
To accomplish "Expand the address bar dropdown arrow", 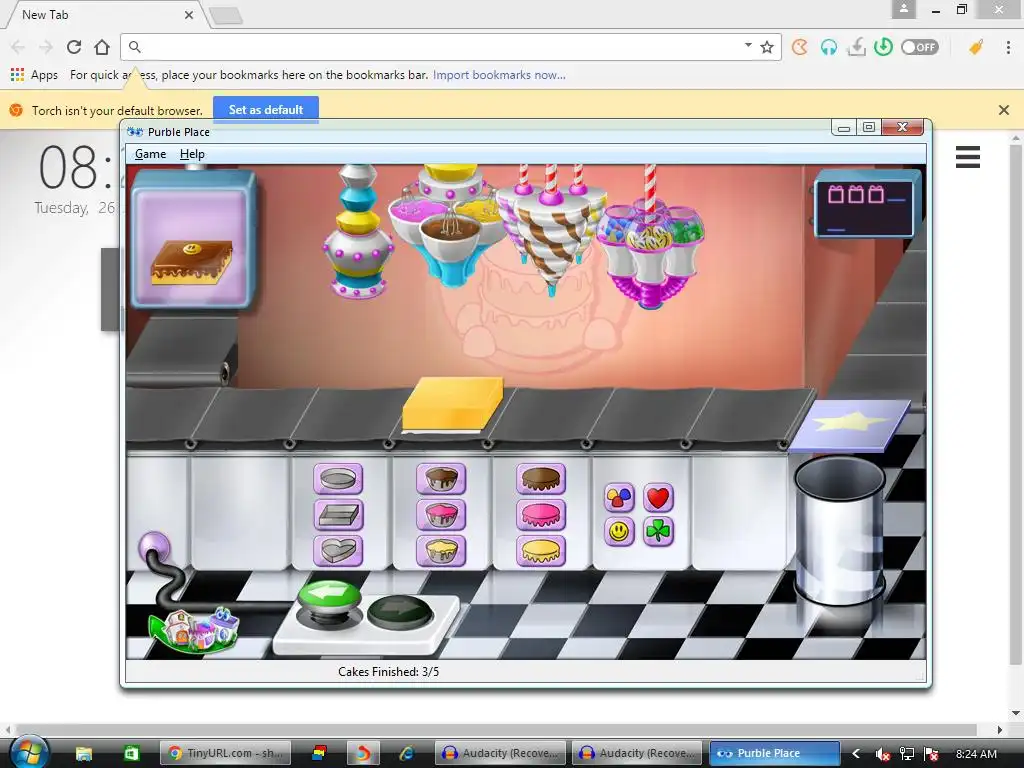I will [748, 45].
